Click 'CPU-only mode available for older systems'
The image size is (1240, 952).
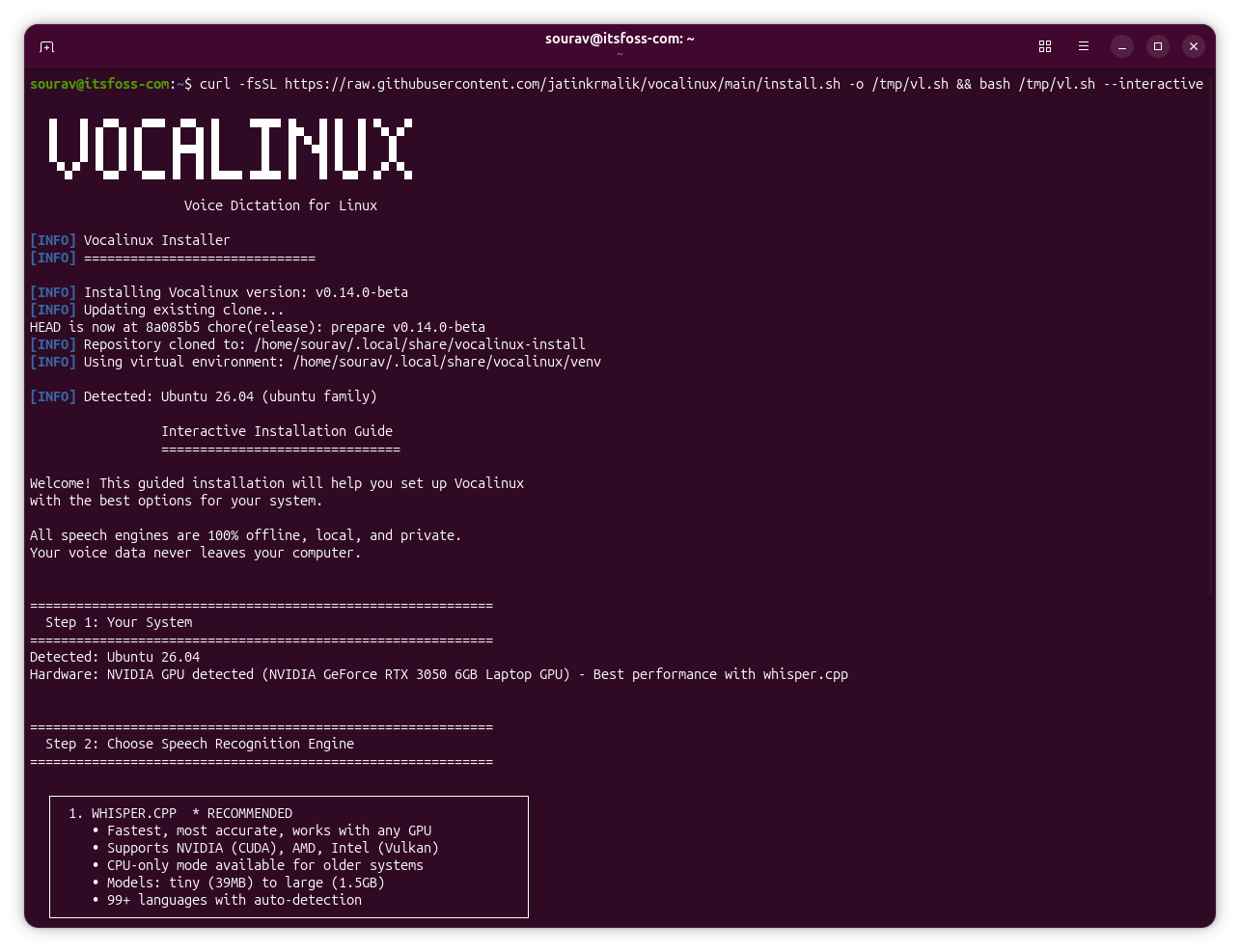point(265,865)
